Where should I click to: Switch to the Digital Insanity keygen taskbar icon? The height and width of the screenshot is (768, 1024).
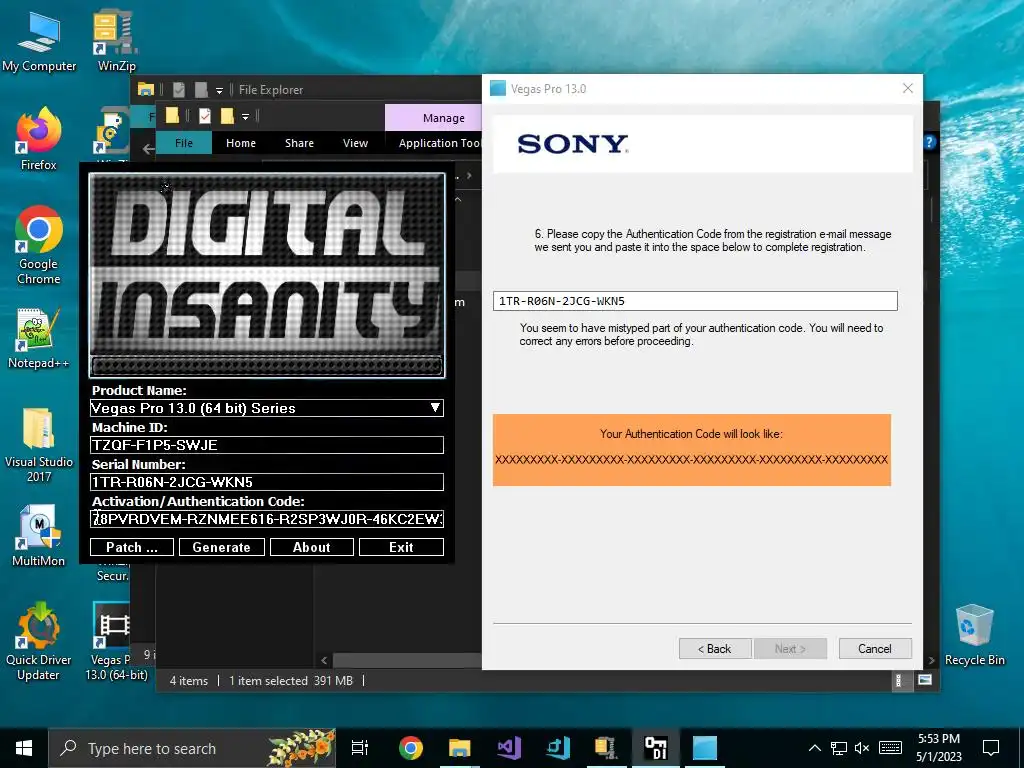coord(656,748)
